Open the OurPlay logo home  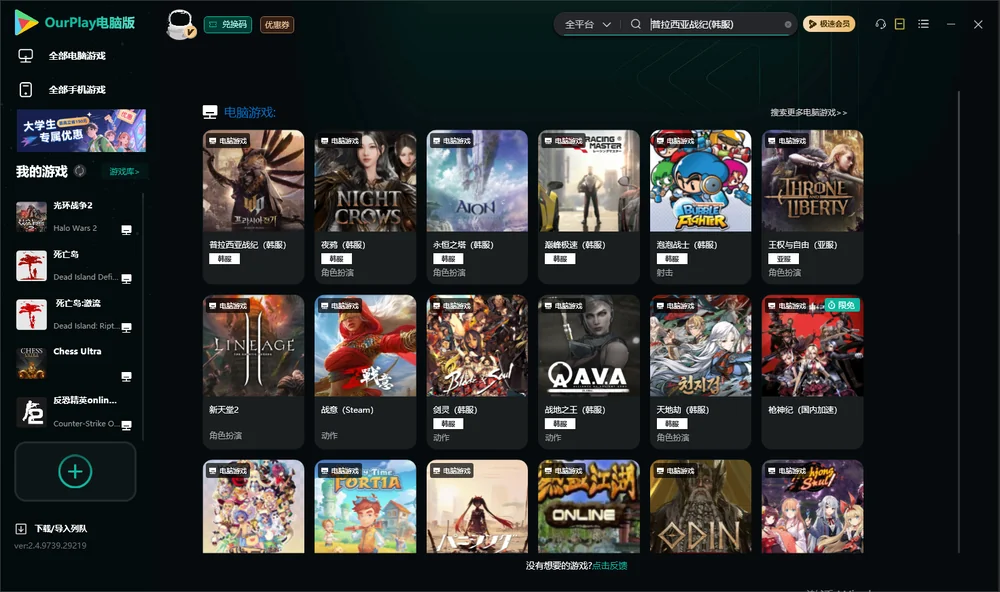tap(75, 23)
